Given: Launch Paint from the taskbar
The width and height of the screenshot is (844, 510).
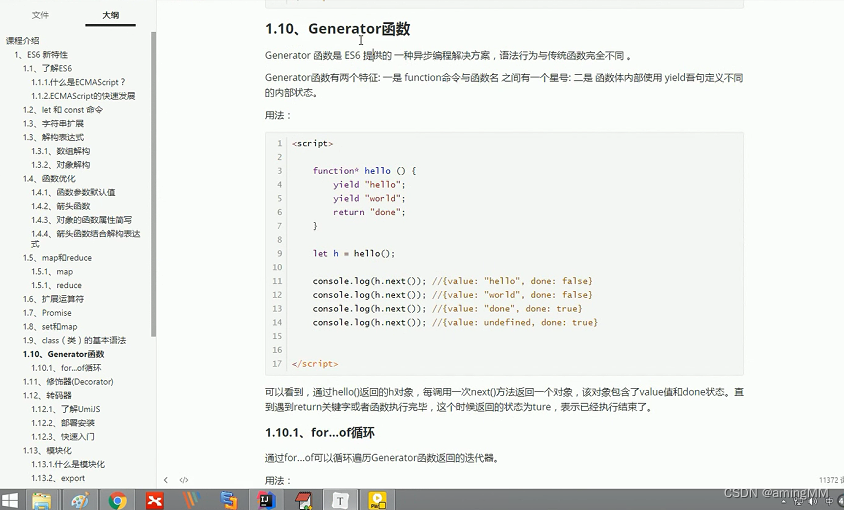Looking at the screenshot, I should [x=80, y=500].
